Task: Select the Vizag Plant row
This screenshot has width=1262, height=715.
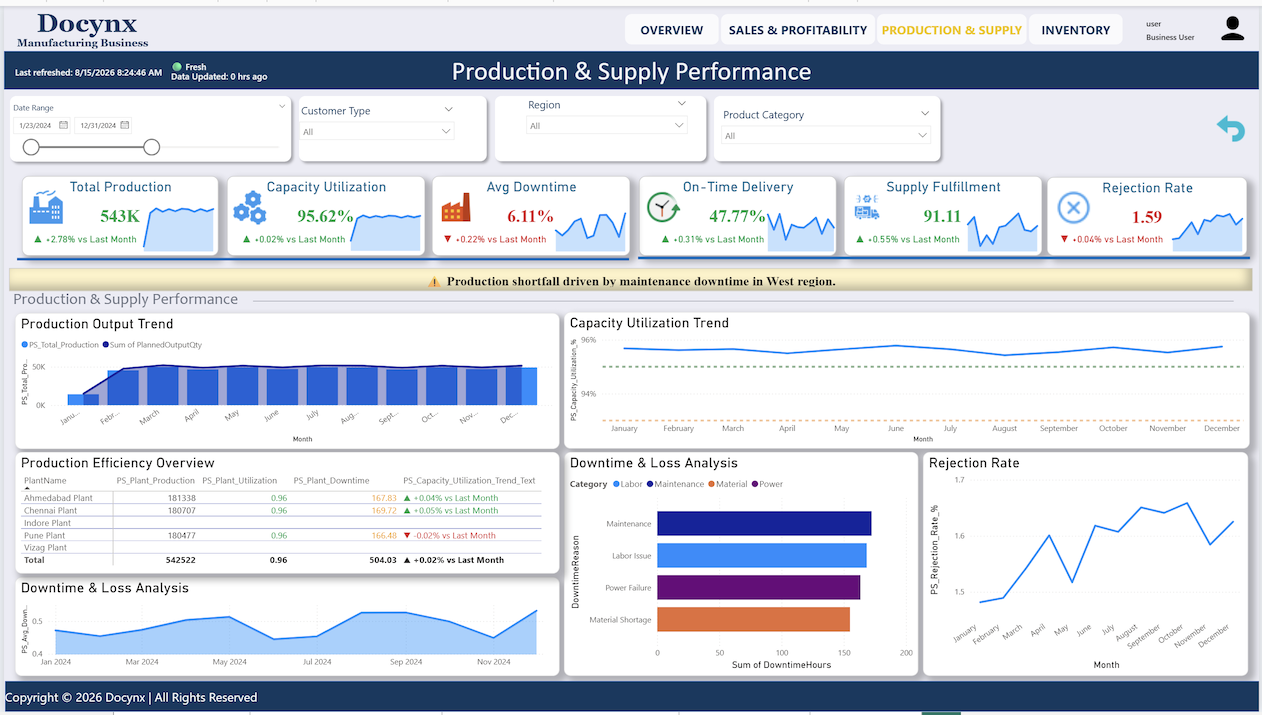Action: coord(282,548)
